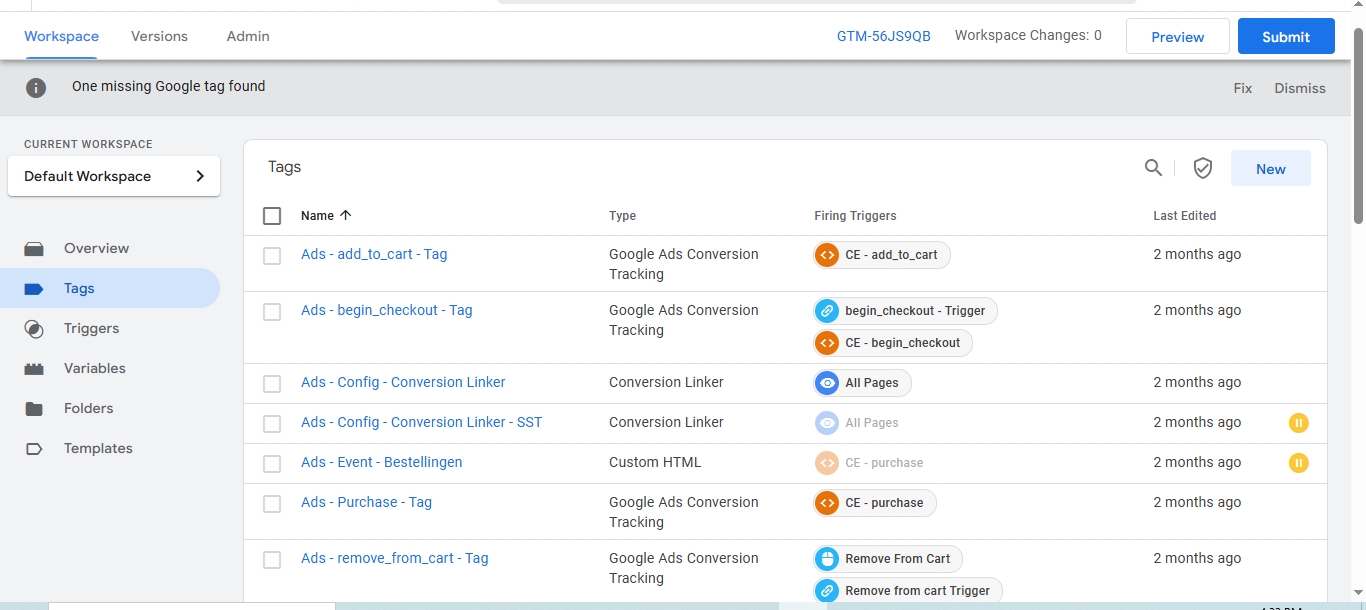Image resolution: width=1366 pixels, height=610 pixels.
Task: Open the Ads - begin_checkout - Tag link
Action: coord(386,310)
